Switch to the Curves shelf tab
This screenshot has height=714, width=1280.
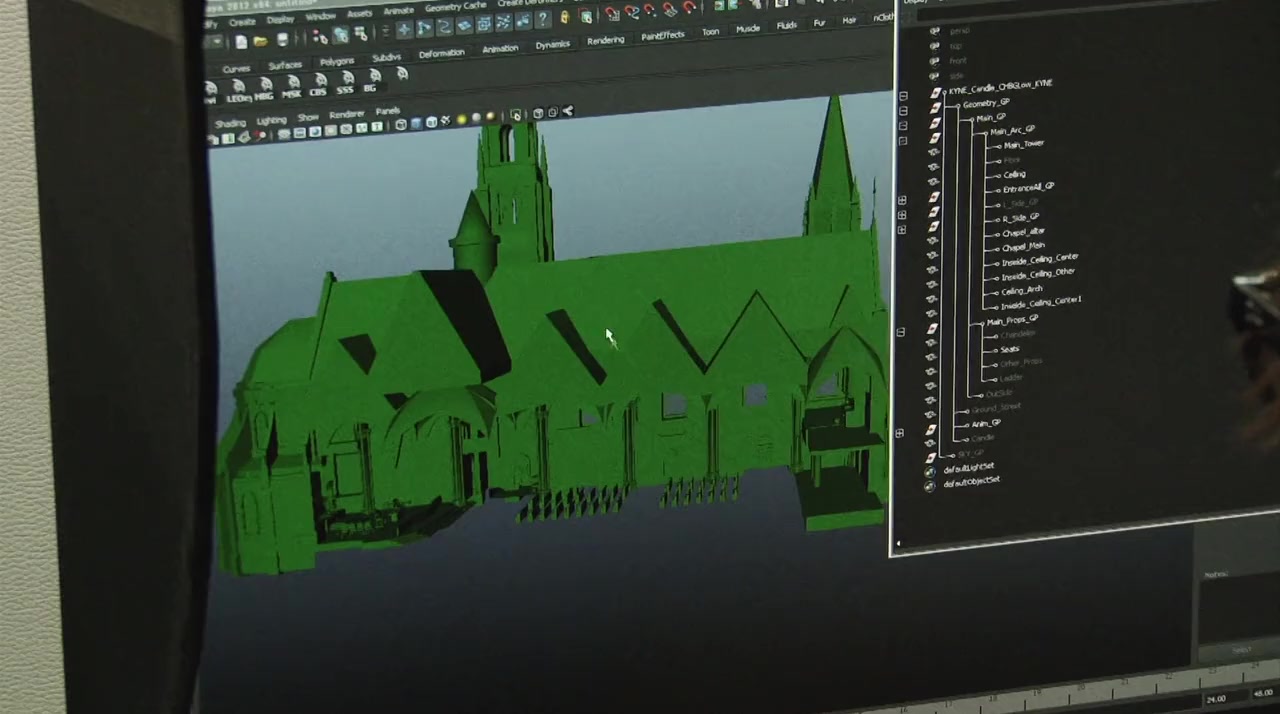(x=236, y=69)
